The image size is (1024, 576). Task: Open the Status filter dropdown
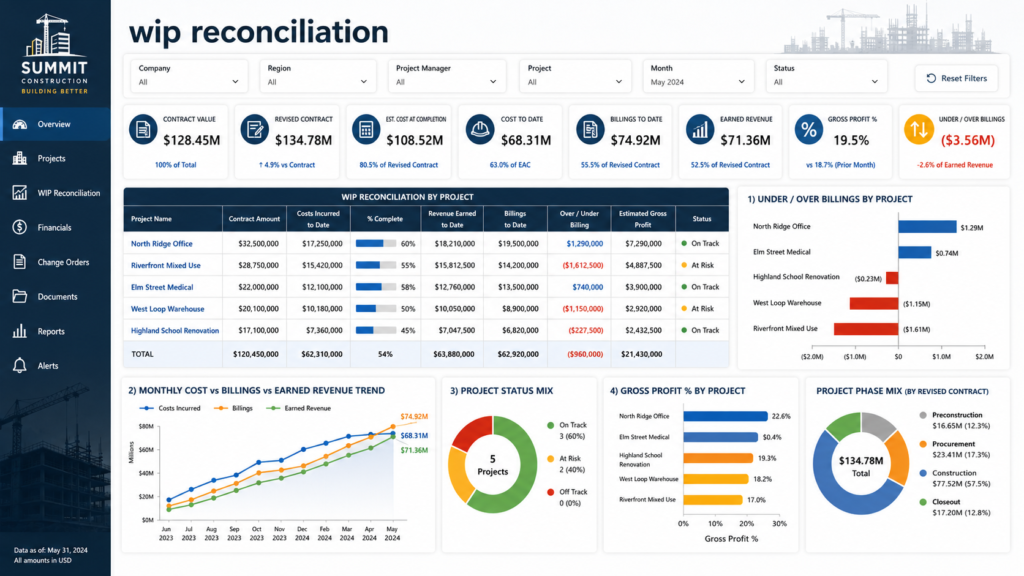click(x=826, y=76)
